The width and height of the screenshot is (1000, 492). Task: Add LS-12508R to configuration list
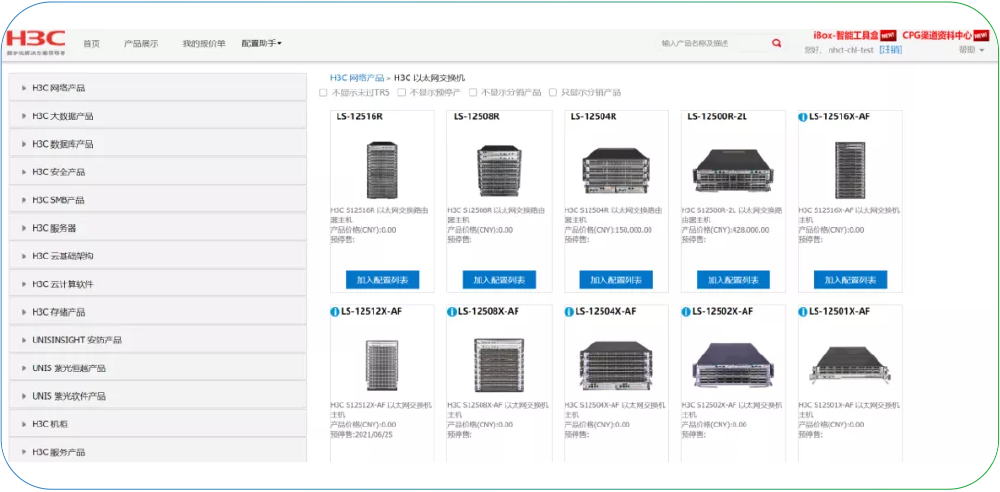coord(499,280)
